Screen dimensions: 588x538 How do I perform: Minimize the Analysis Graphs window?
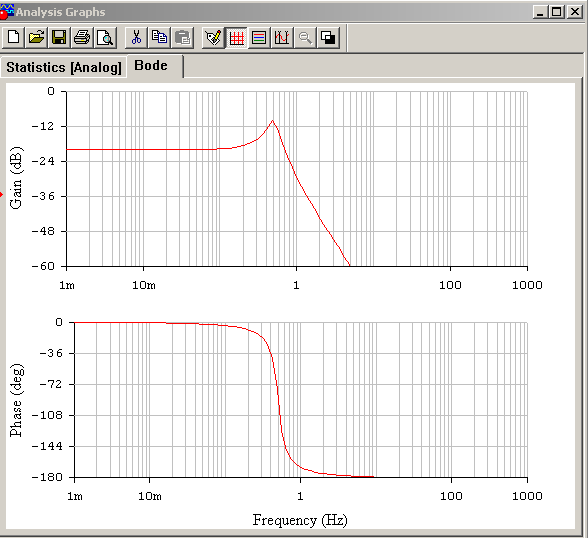tap(540, 12)
